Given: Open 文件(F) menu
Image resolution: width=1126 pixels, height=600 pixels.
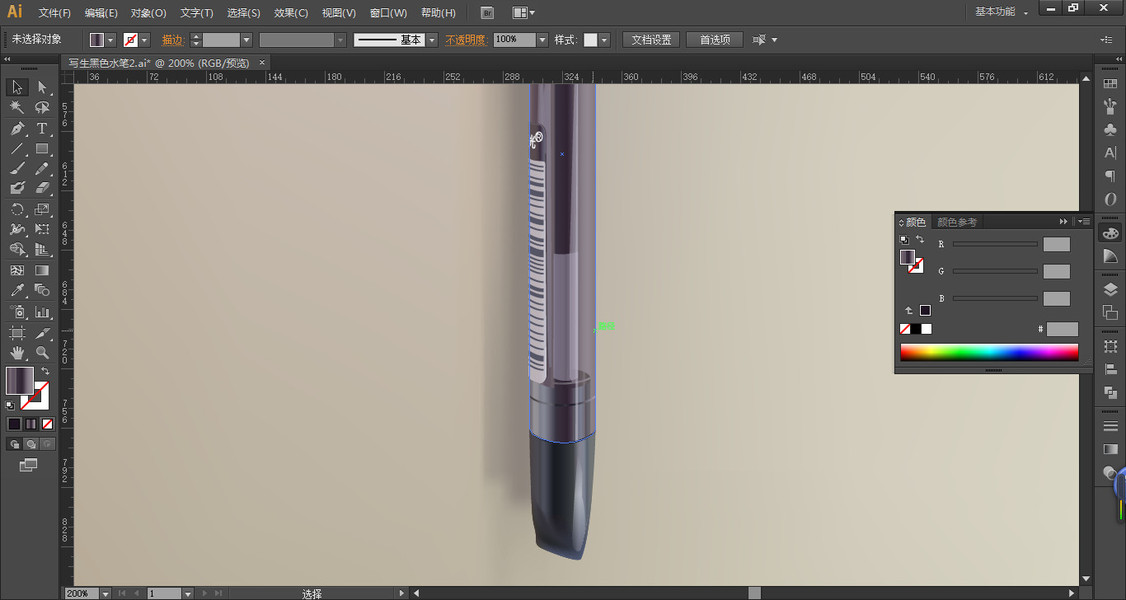Looking at the screenshot, I should [x=55, y=13].
